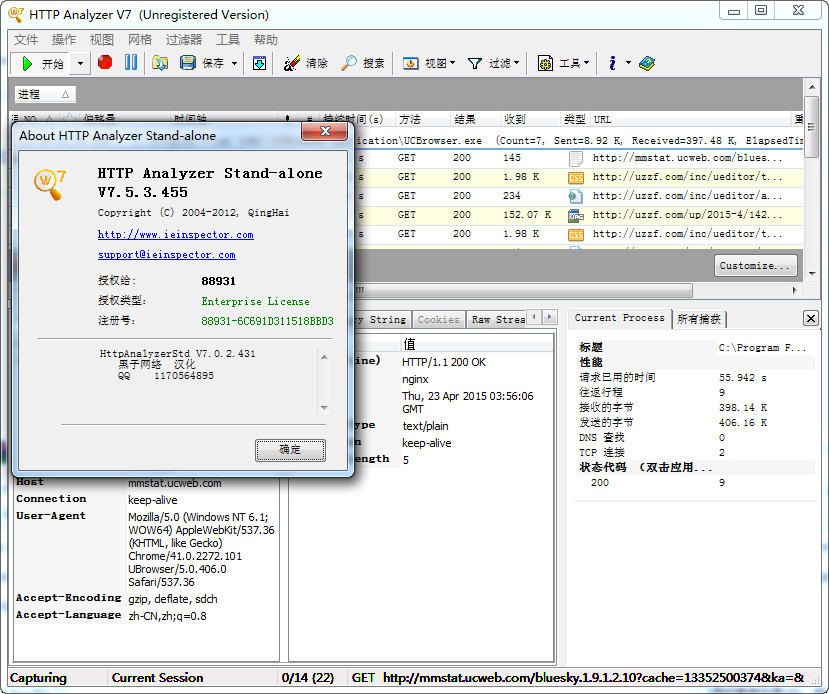Image resolution: width=829 pixels, height=694 pixels.
Task: Open the Tools dropdown in toolbar
Action: [x=564, y=63]
